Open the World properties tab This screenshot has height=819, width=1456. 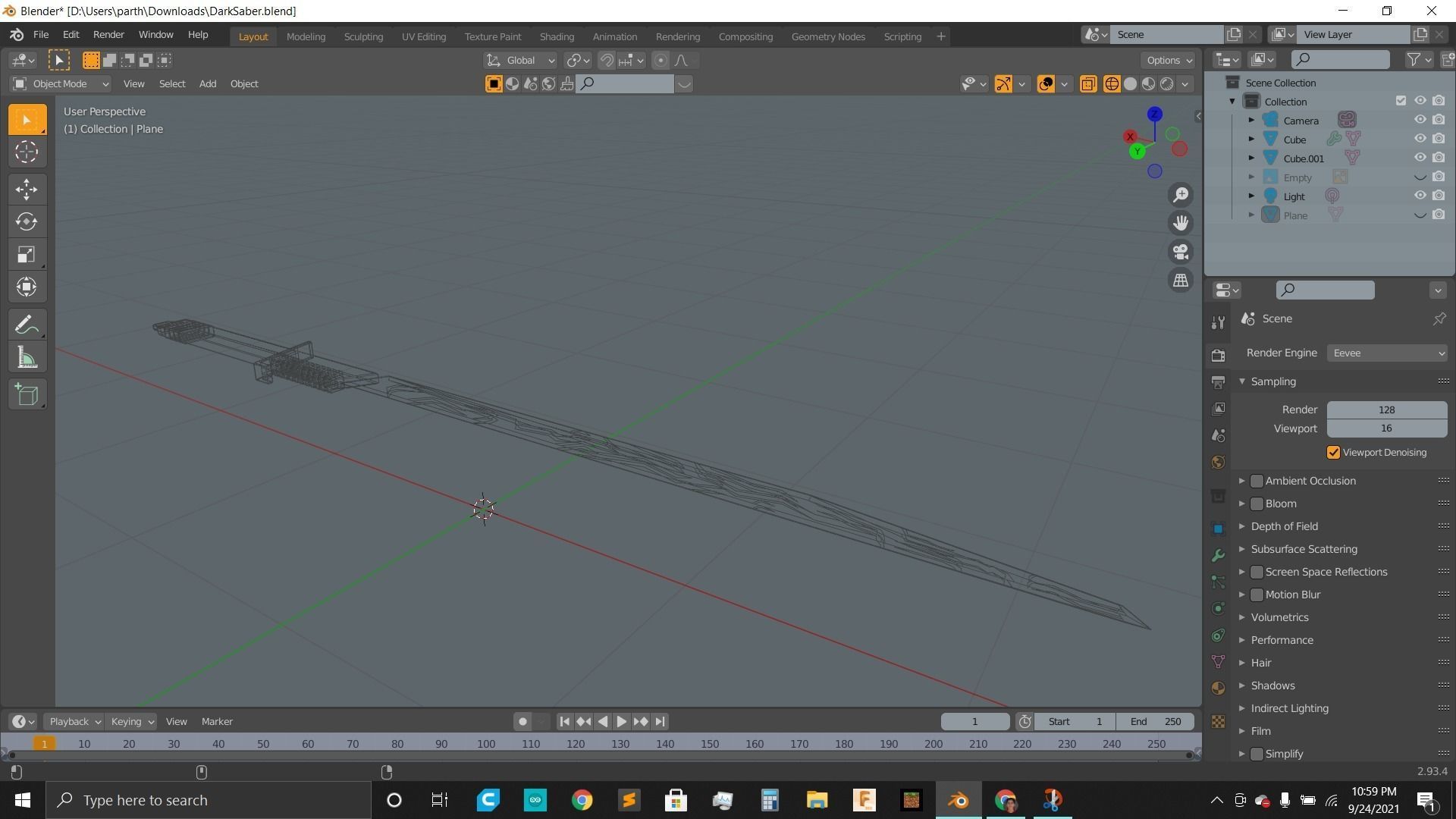pos(1218,462)
